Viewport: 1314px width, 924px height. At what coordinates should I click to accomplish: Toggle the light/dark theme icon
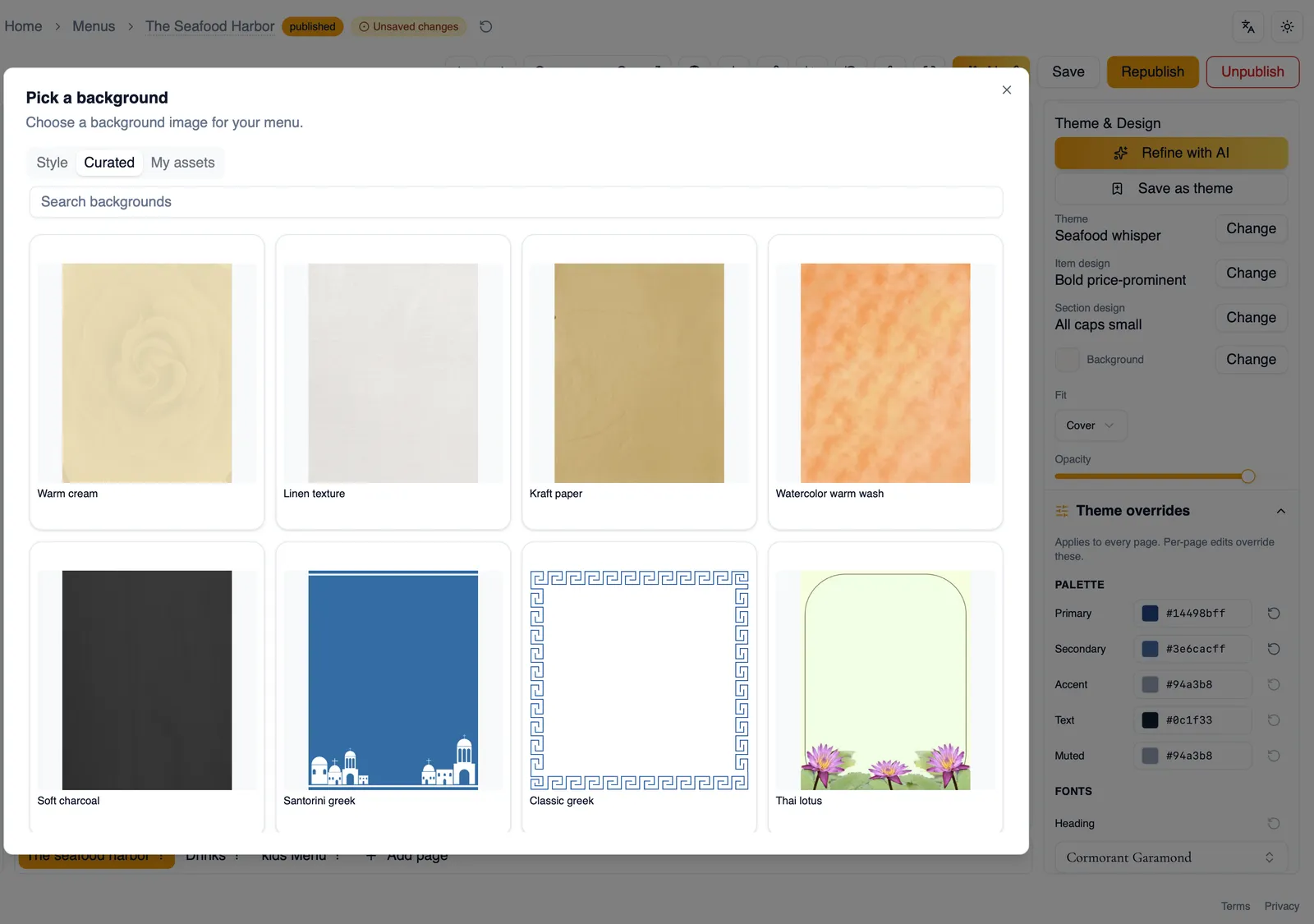(x=1287, y=26)
